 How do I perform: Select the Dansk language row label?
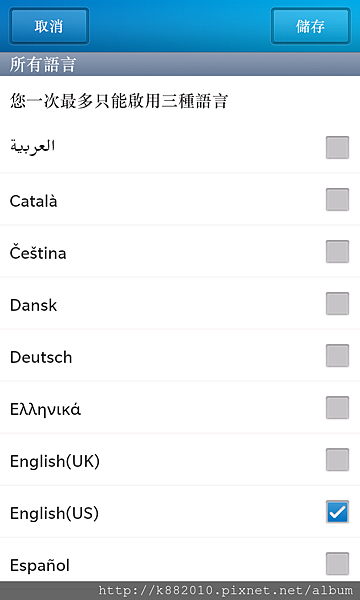[x=33, y=305]
